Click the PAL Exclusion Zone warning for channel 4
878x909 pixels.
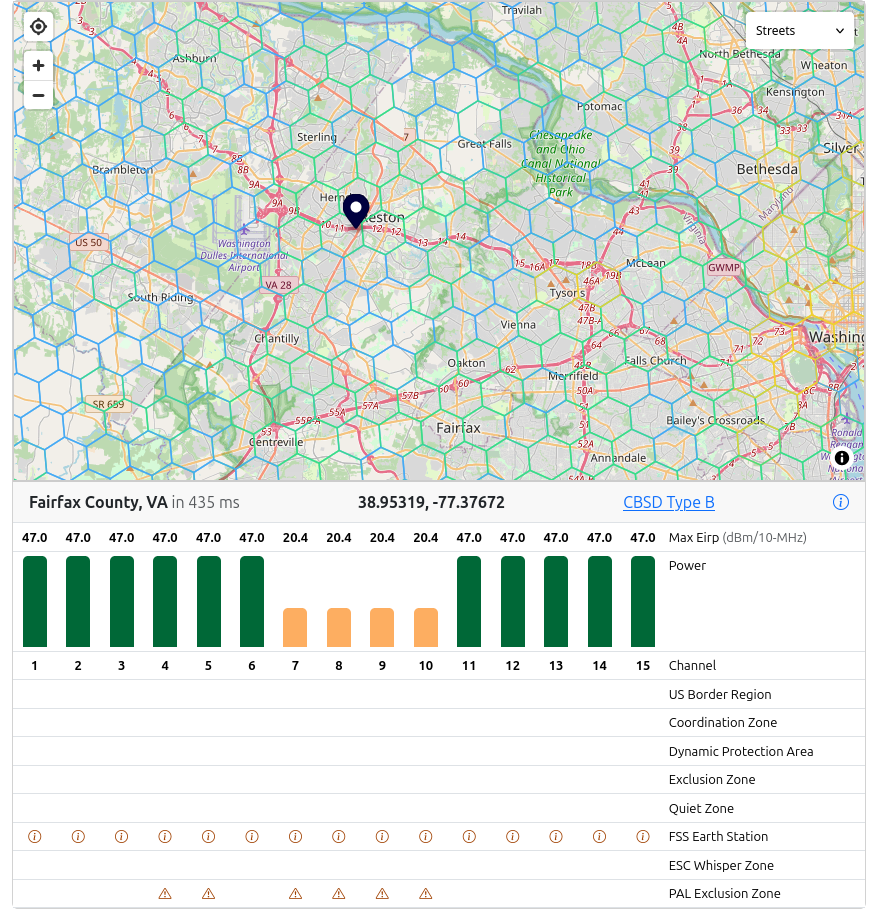(x=164, y=893)
